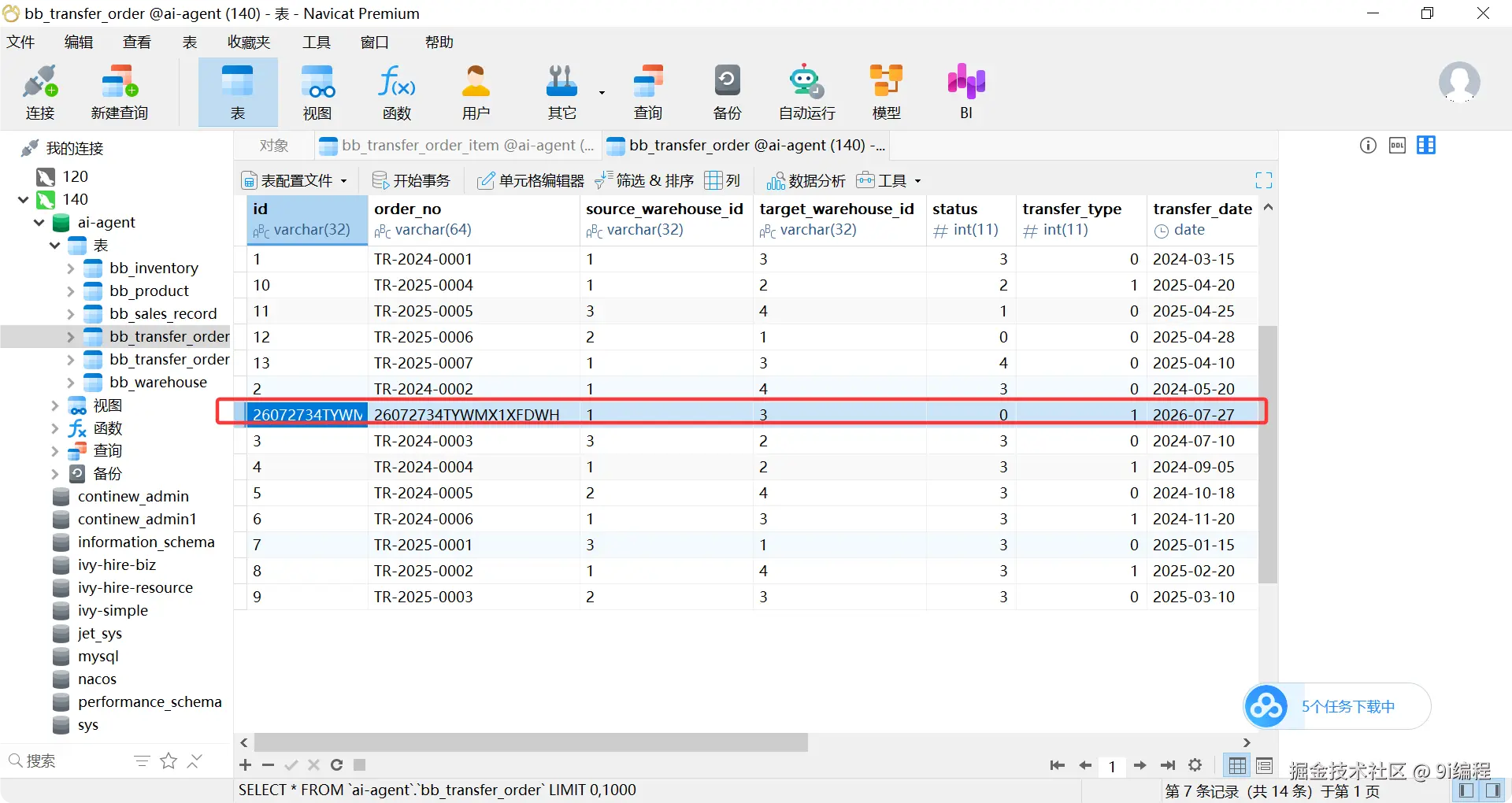Add a new record with plus icon

point(245,764)
